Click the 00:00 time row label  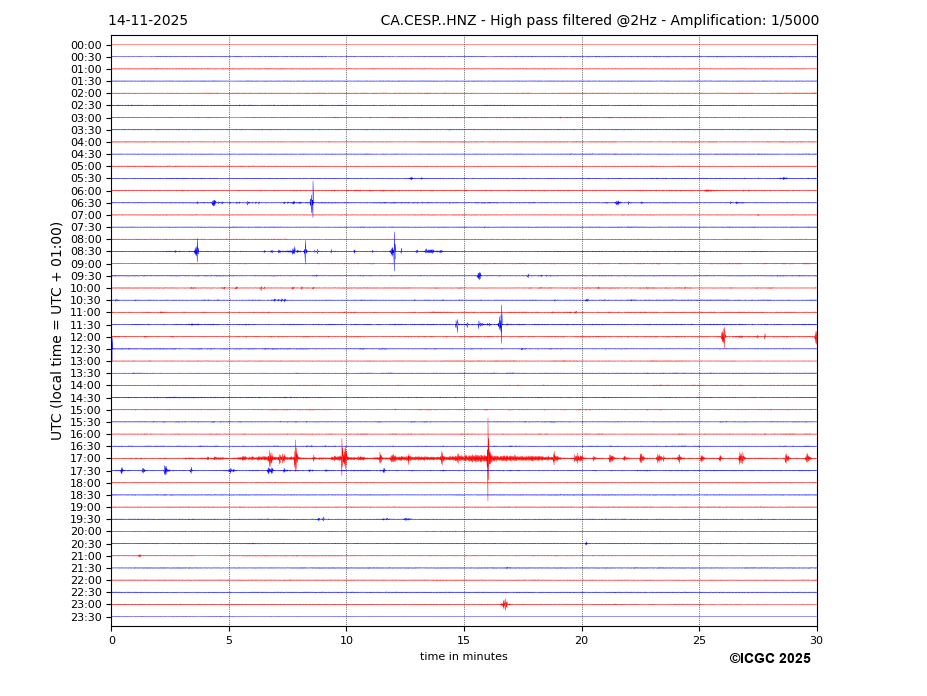point(86,45)
